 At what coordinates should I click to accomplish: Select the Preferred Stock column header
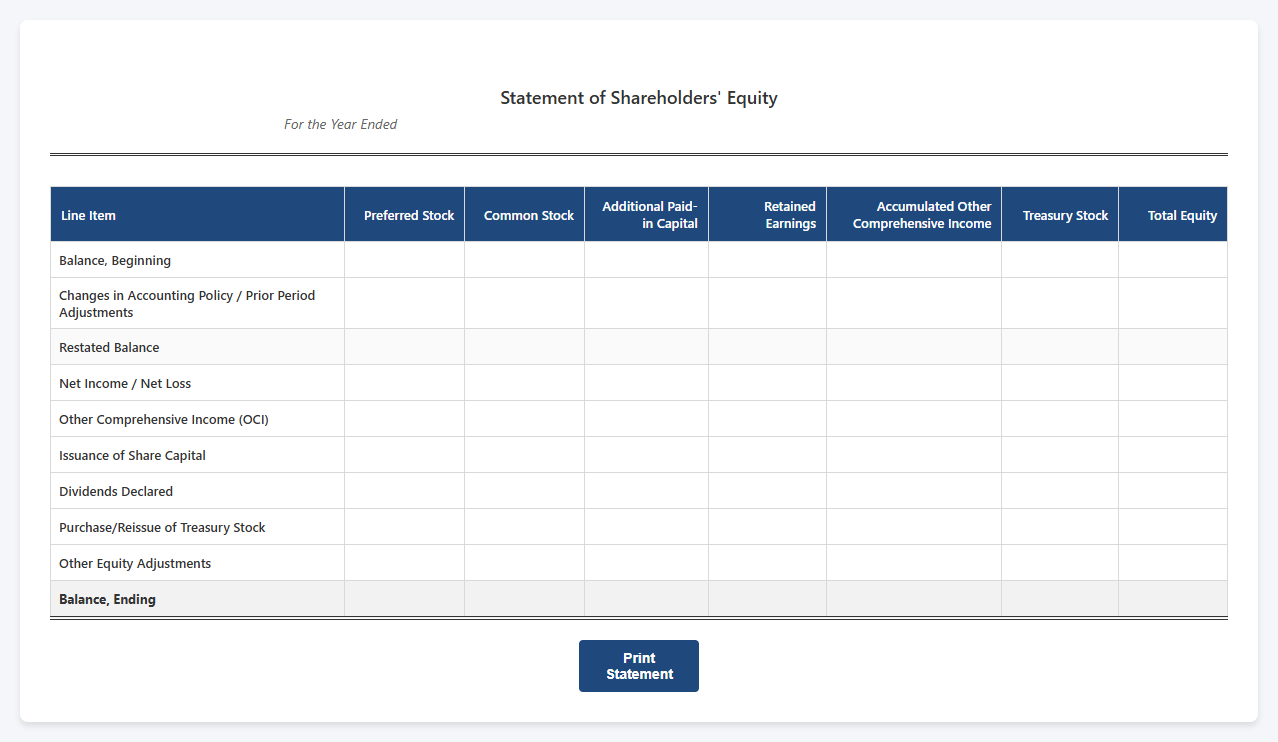[405, 215]
